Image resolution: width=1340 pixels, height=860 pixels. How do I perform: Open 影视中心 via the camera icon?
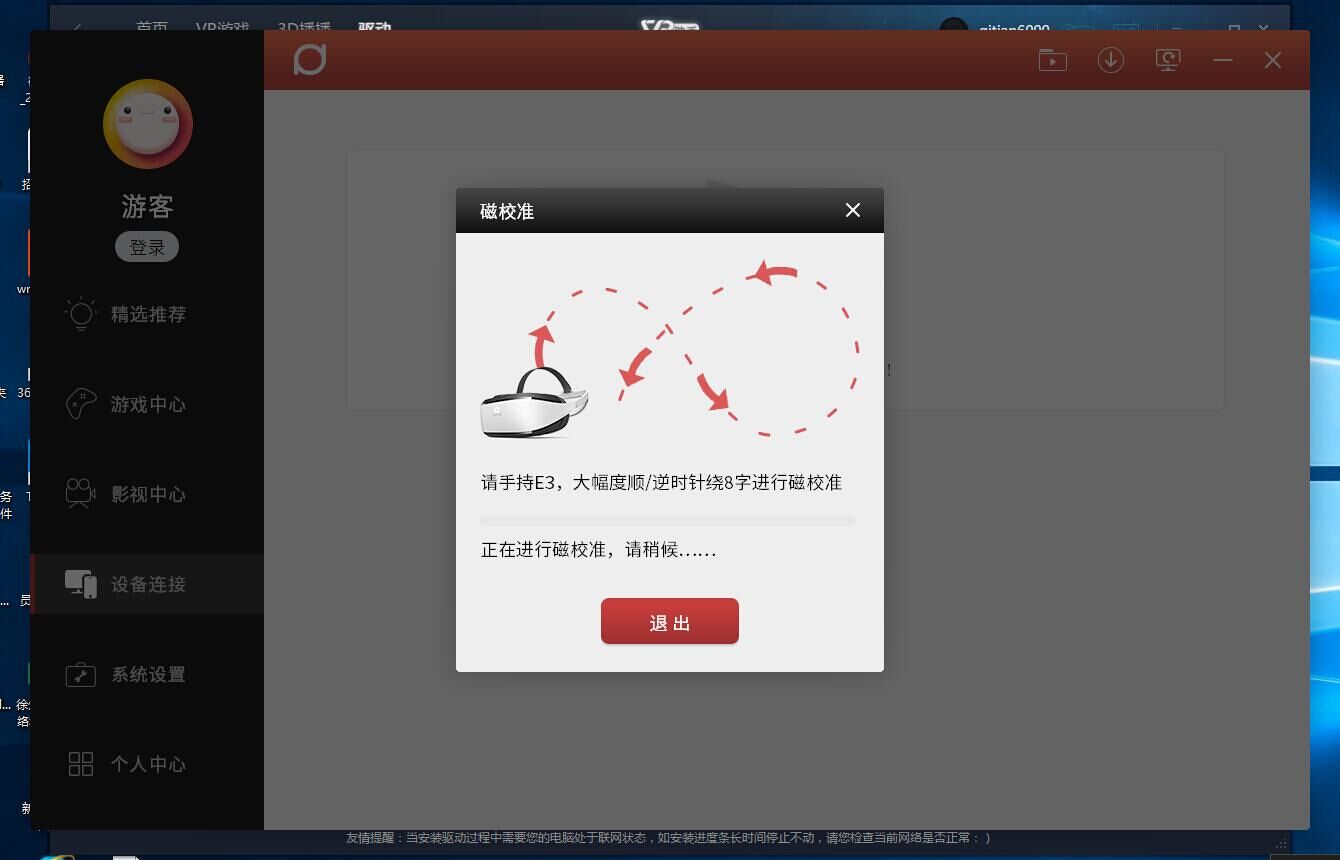[x=80, y=494]
